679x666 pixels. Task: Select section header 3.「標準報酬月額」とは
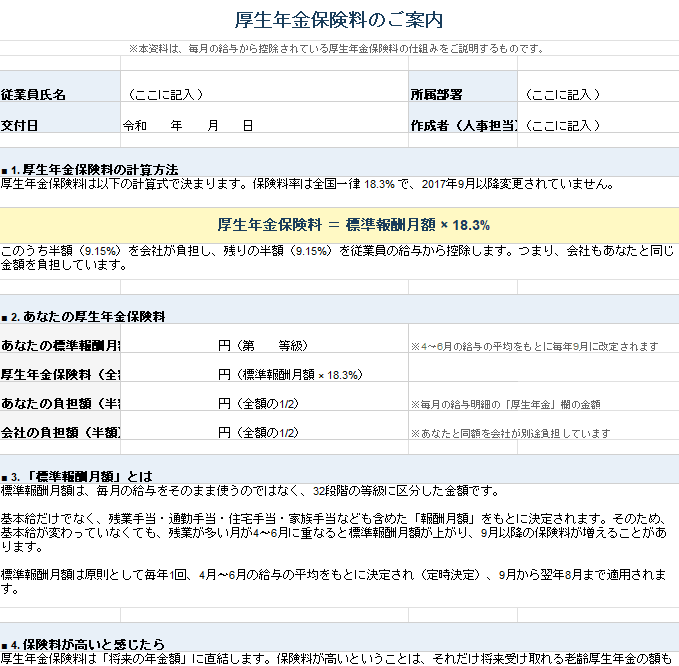[78, 475]
